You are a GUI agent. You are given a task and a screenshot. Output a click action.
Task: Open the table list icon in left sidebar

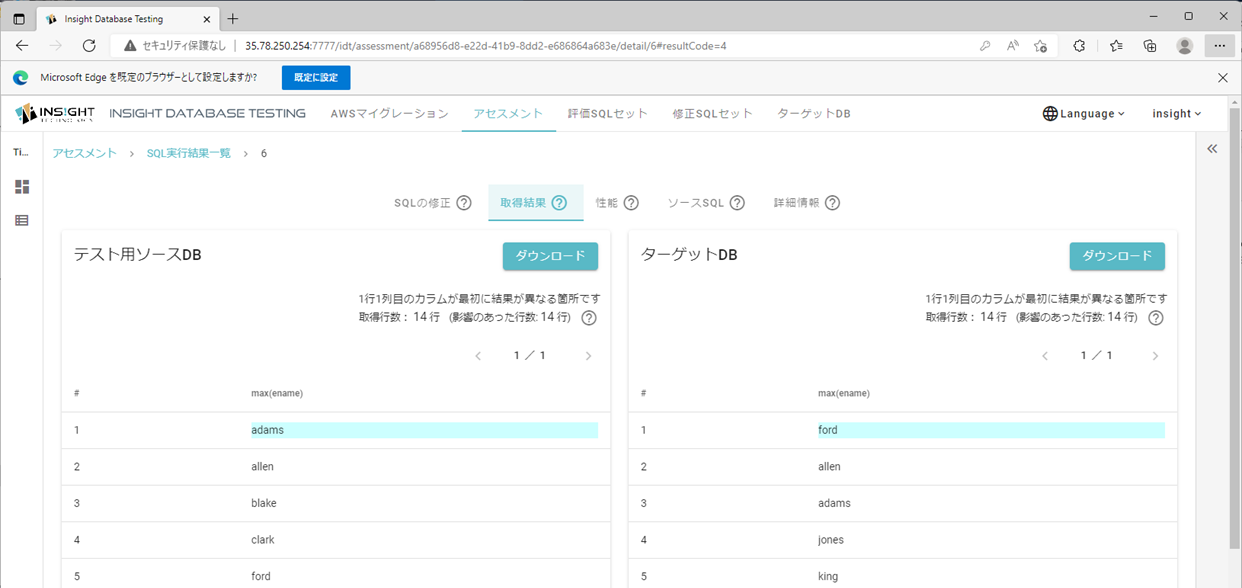(x=22, y=220)
